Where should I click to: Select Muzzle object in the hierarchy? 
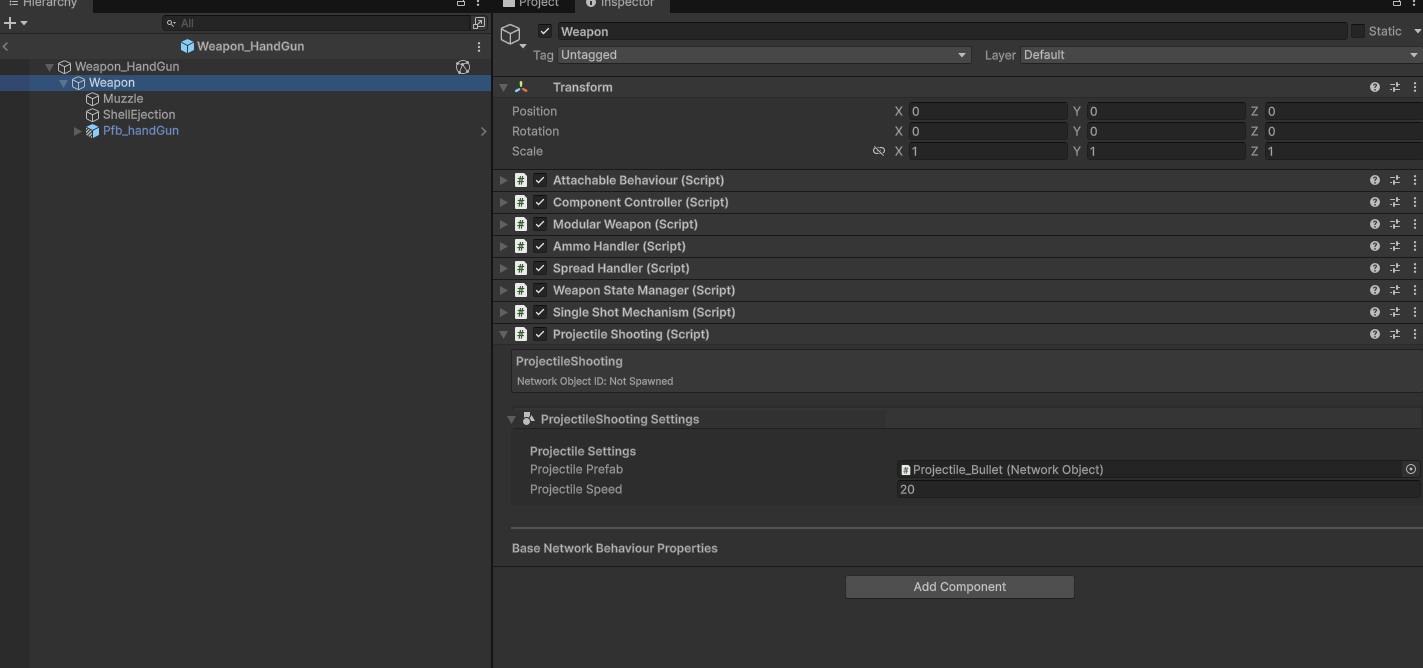pos(123,99)
